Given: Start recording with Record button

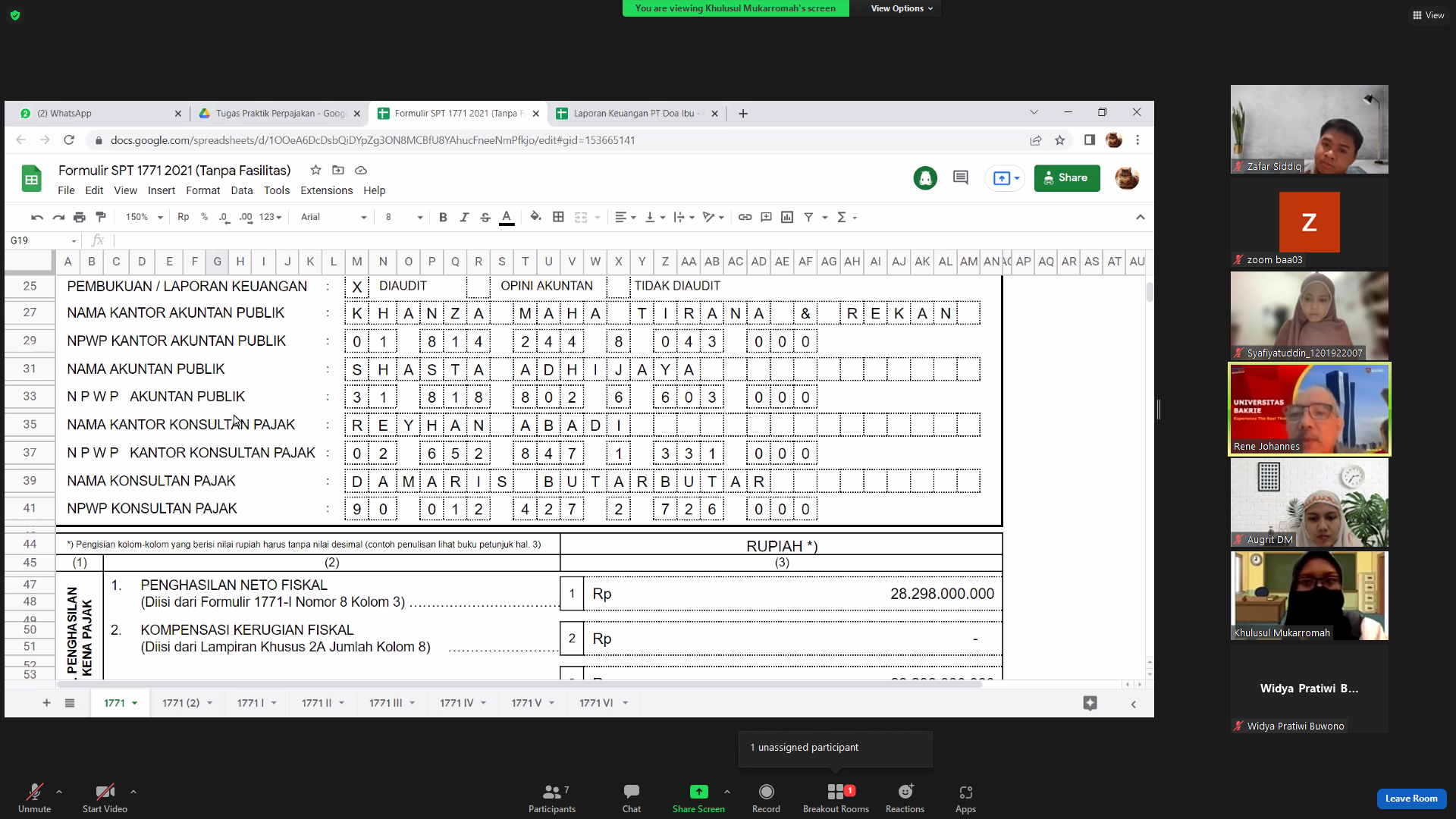Looking at the screenshot, I should pos(766,798).
